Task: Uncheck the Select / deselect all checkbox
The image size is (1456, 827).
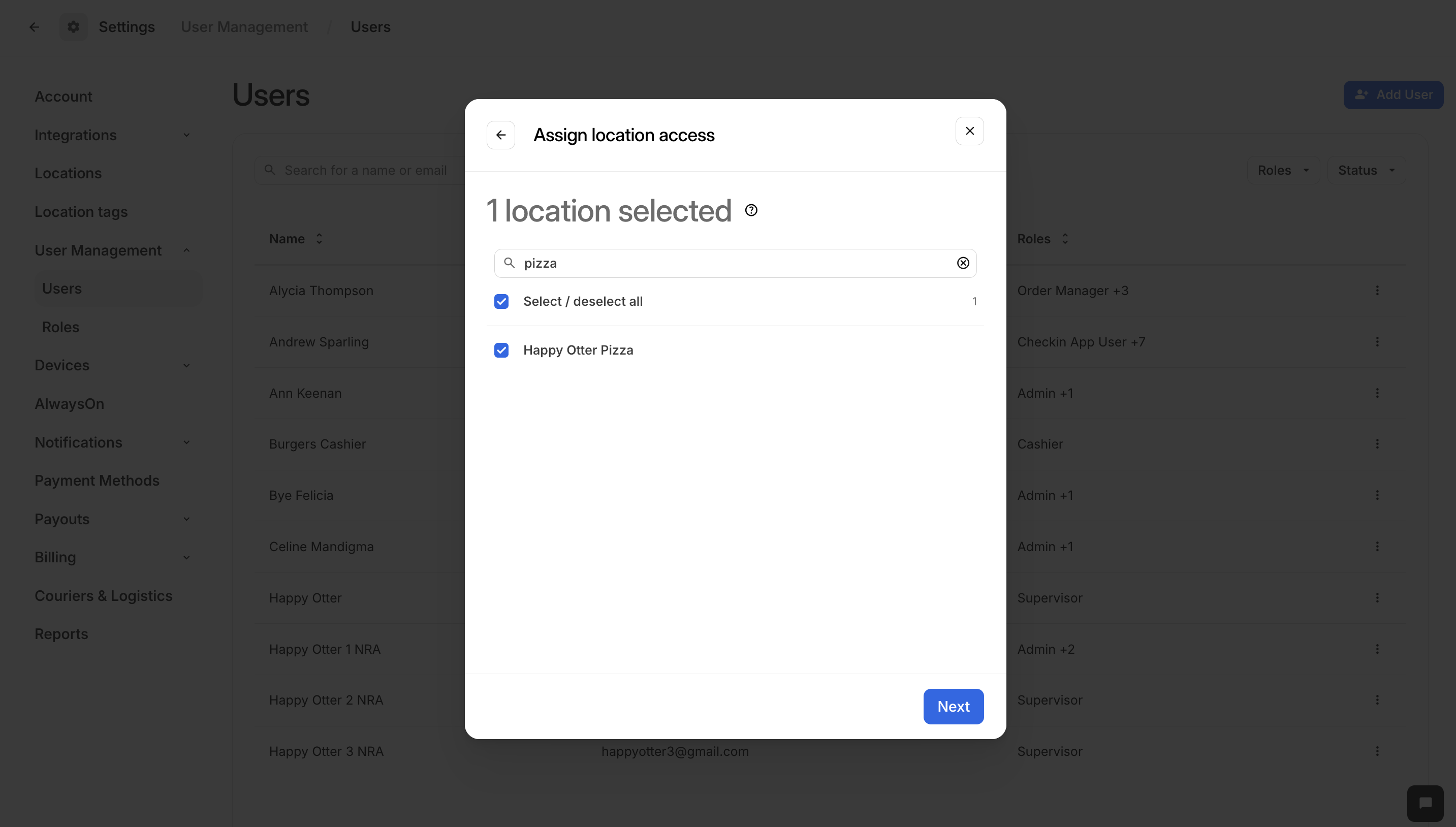Action: click(501, 301)
